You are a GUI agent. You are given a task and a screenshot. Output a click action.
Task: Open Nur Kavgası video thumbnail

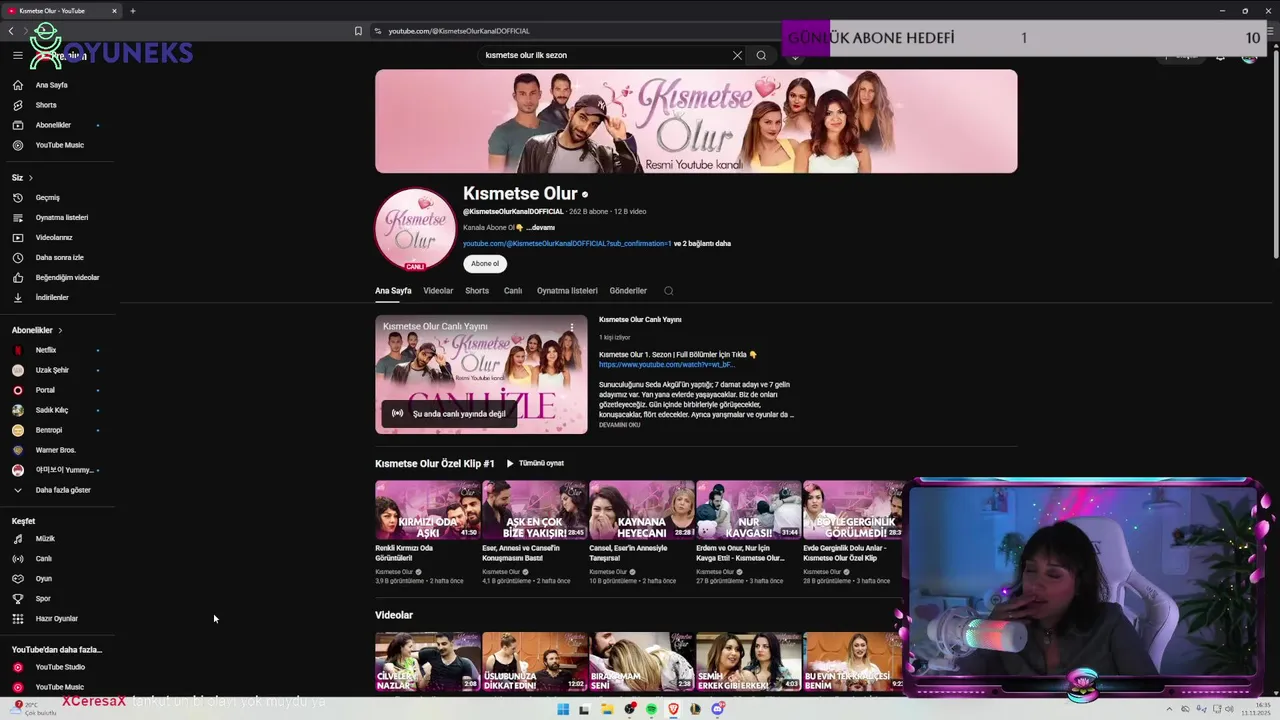(749, 510)
